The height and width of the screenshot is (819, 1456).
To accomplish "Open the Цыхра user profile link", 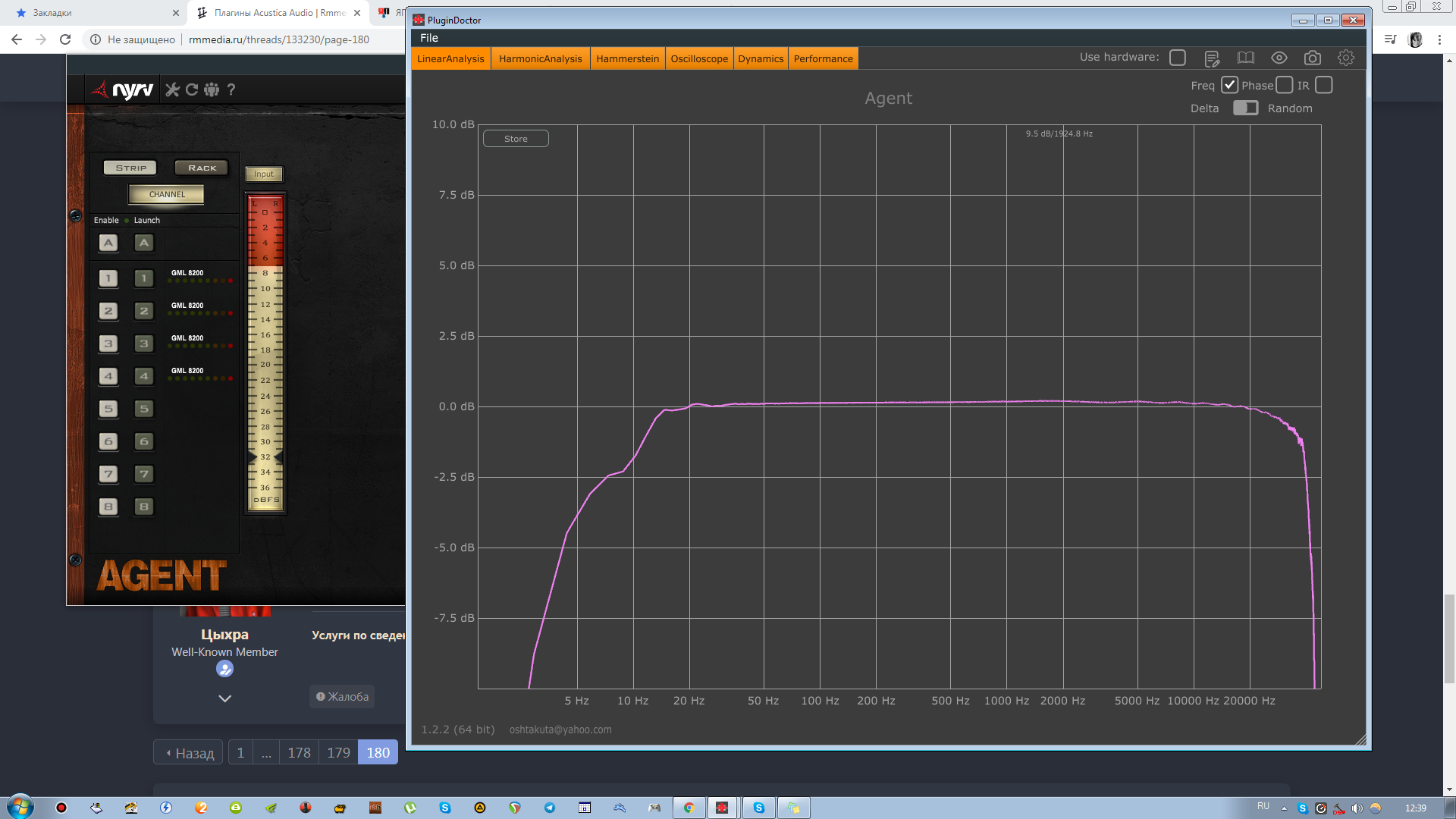I will coord(224,635).
